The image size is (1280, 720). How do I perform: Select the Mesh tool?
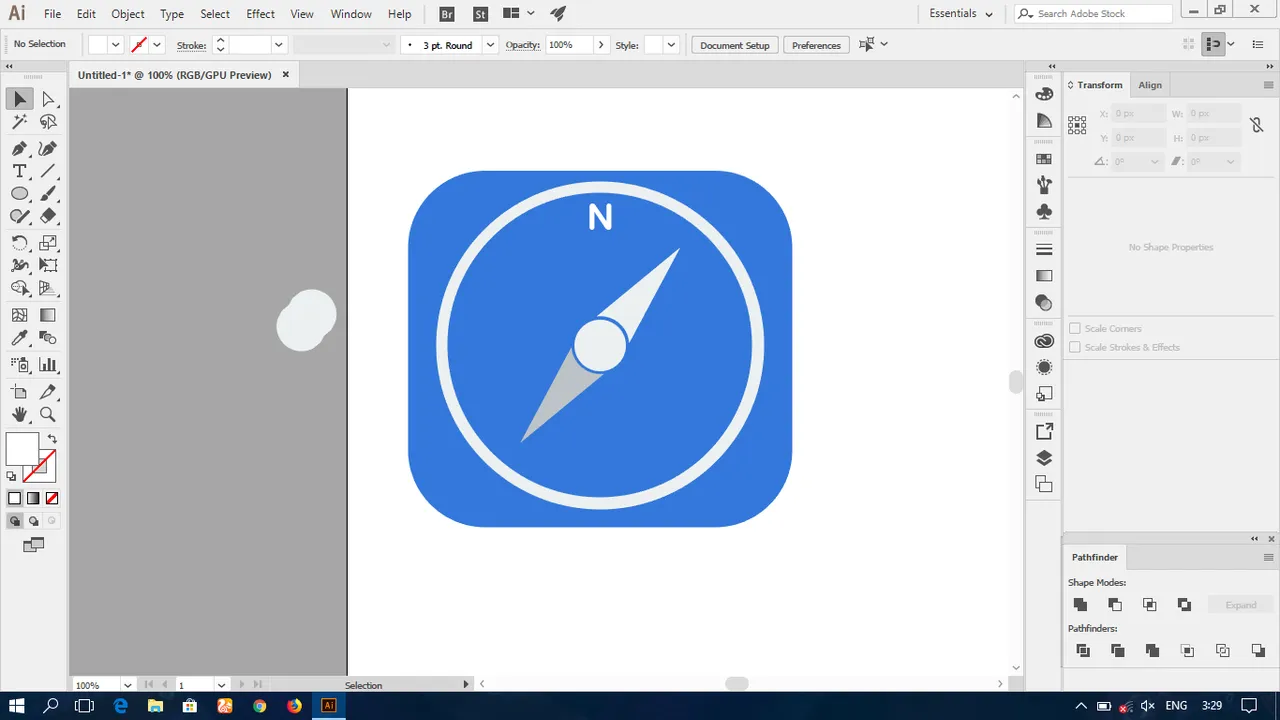[x=19, y=315]
